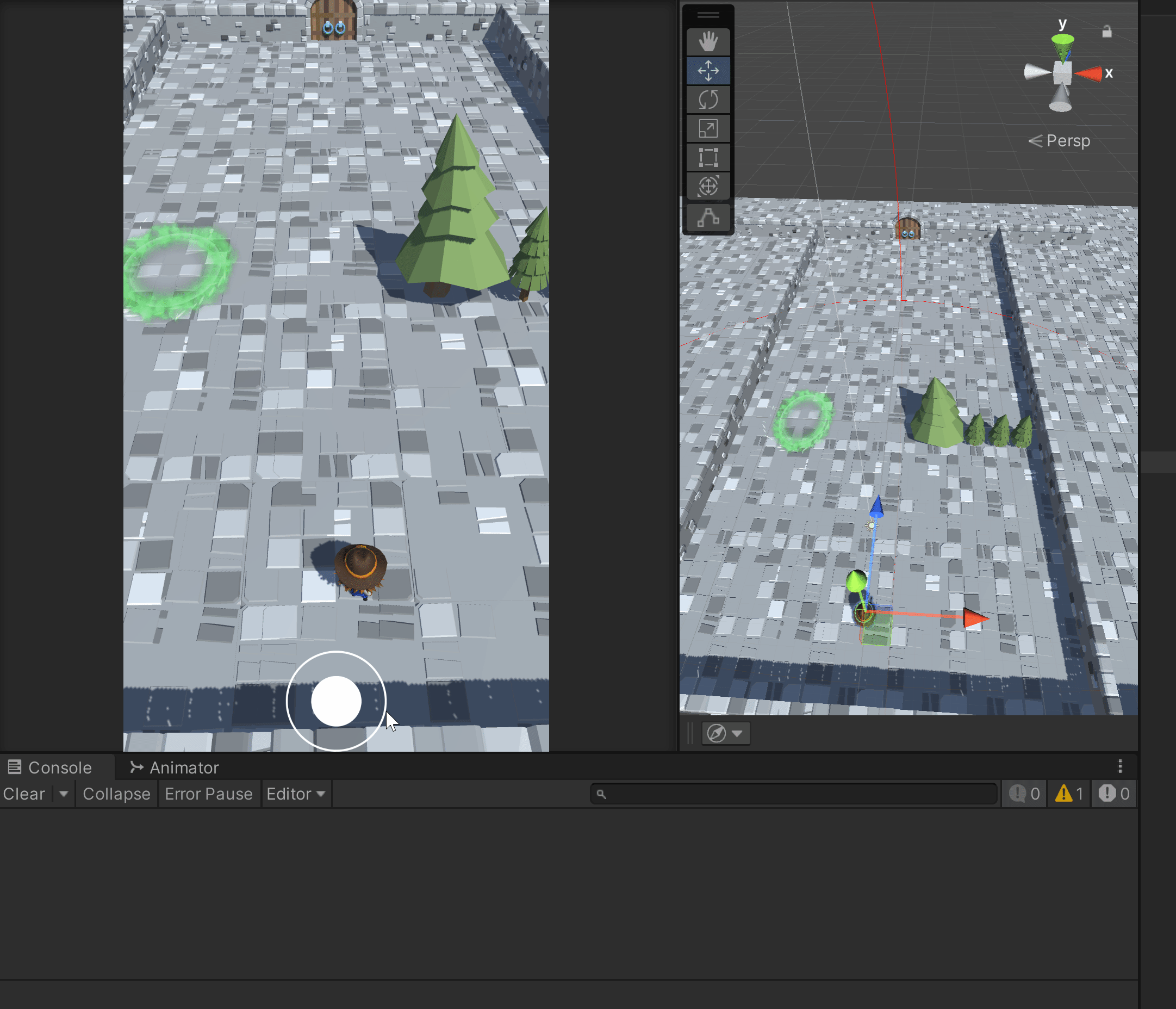Select the Rect transform tool

pyautogui.click(x=708, y=157)
